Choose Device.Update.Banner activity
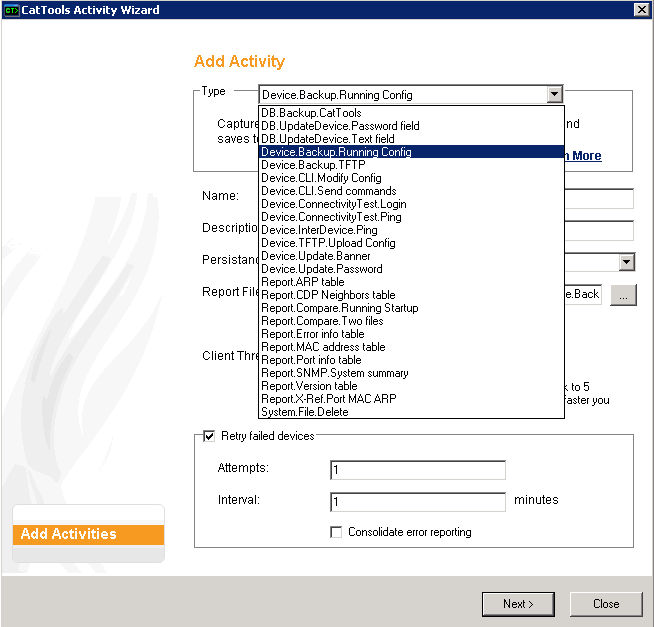654x627 pixels. [x=411, y=256]
